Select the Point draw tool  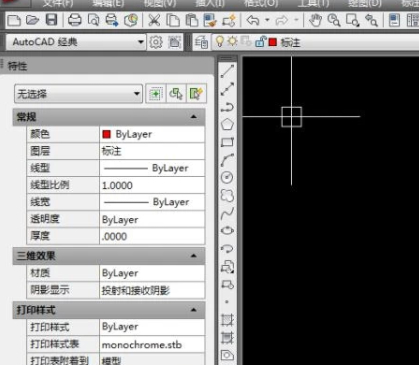click(227, 302)
